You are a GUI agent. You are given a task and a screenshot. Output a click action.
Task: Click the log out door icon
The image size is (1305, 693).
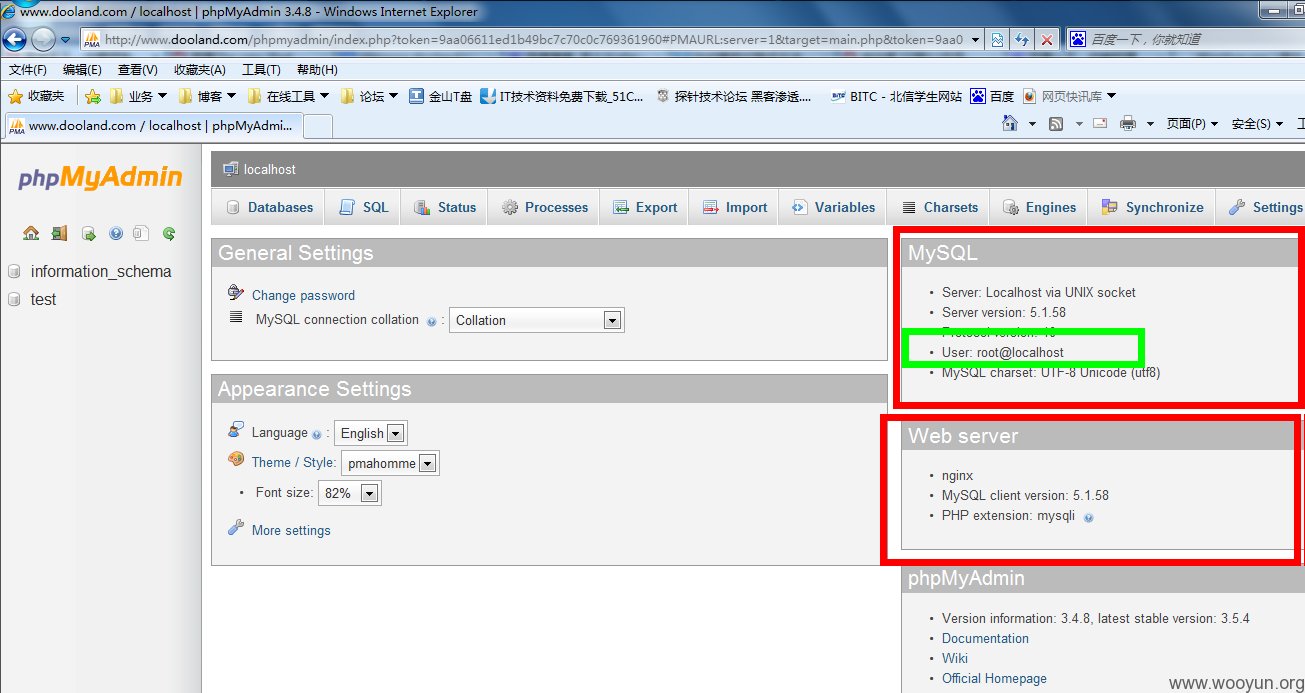59,233
